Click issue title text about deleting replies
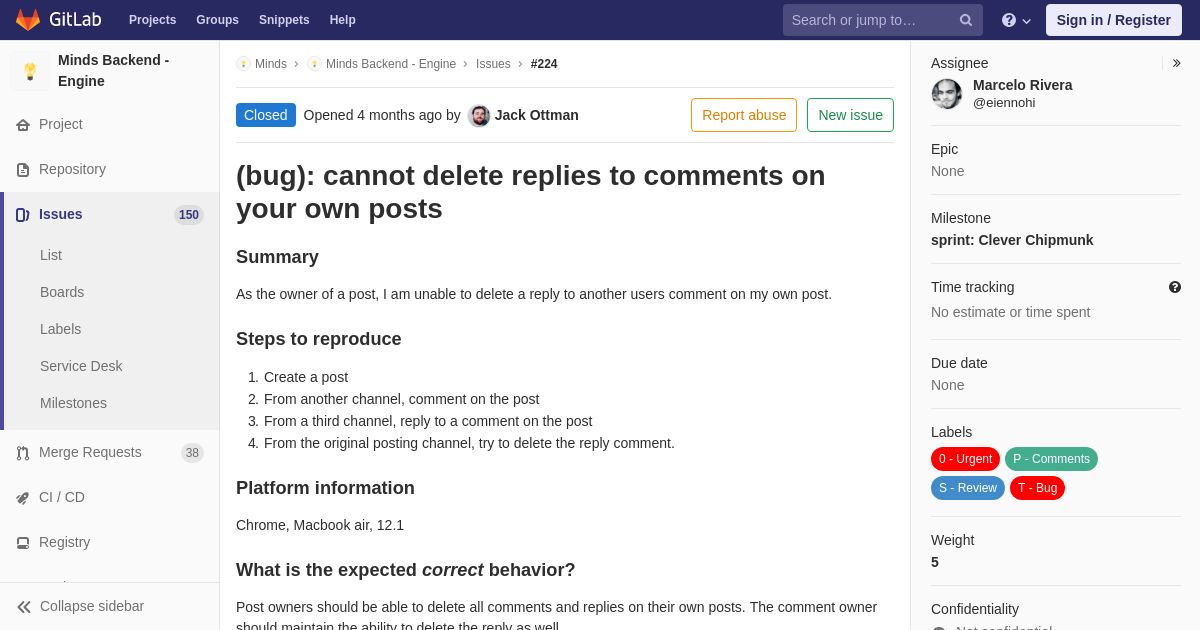 531,192
